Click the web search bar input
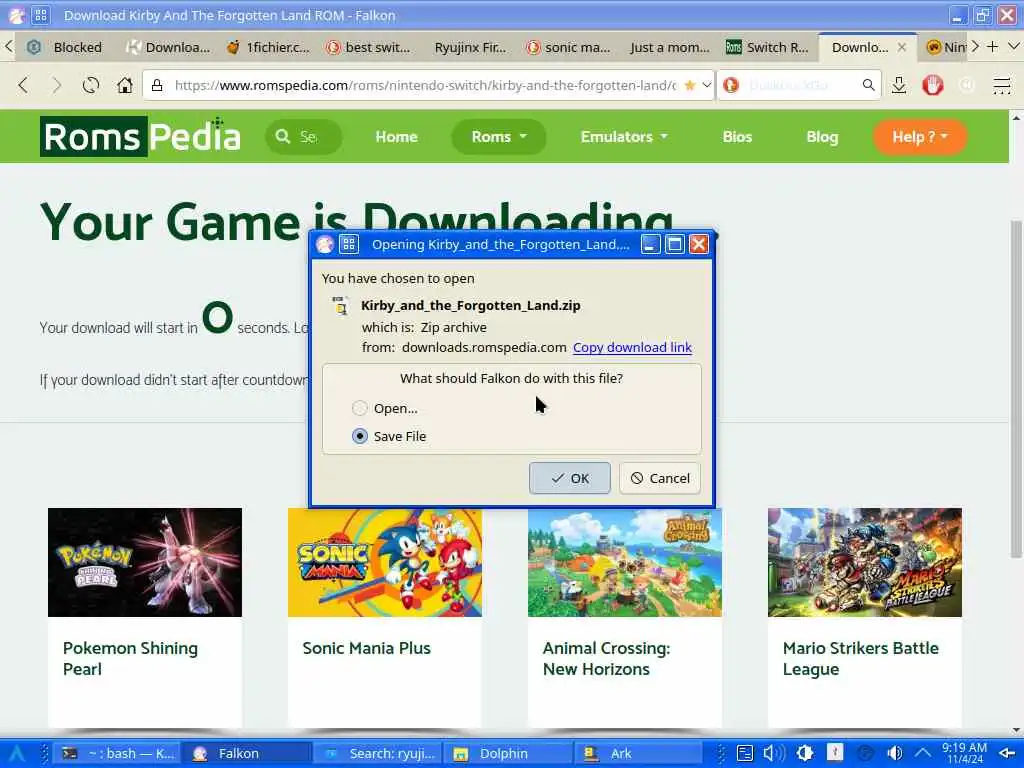1024x768 pixels. pyautogui.click(x=800, y=85)
